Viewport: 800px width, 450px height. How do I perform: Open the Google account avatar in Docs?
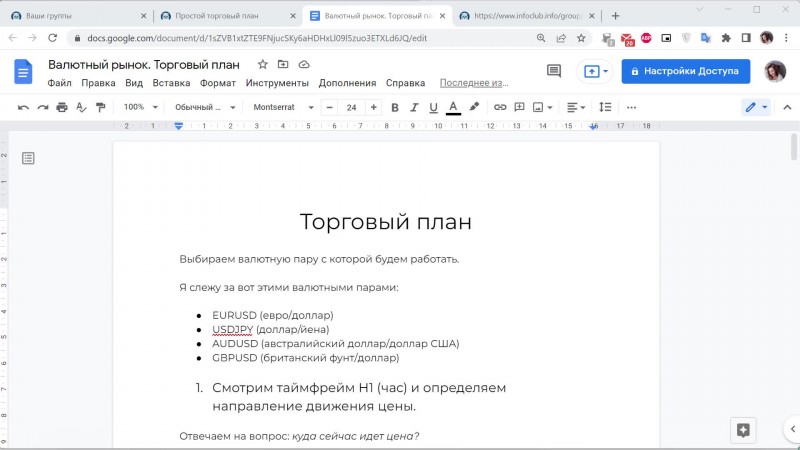point(774,71)
